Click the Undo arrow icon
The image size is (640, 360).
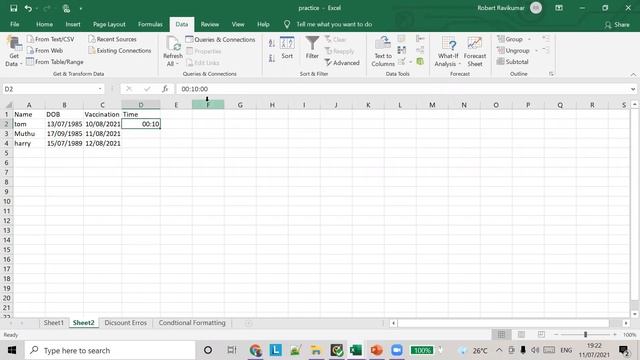pos(28,8)
